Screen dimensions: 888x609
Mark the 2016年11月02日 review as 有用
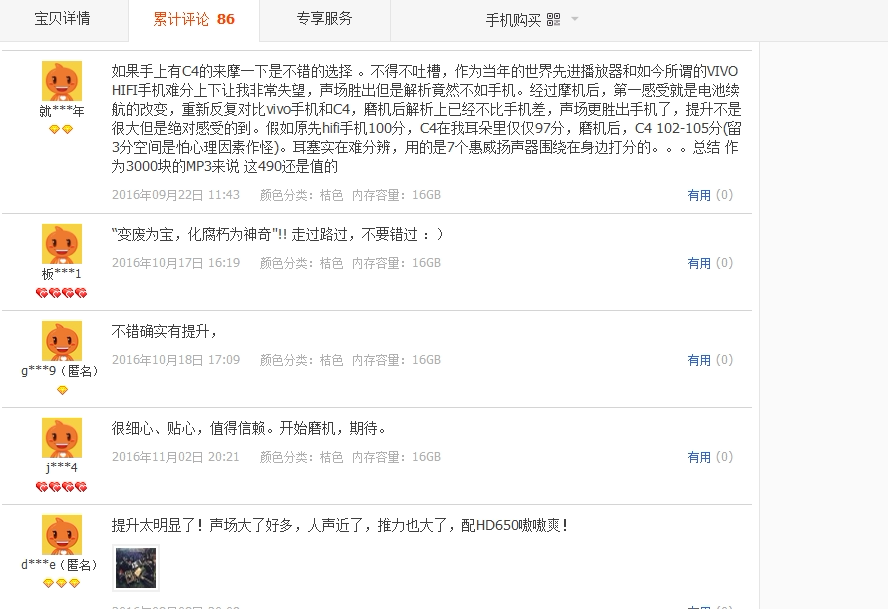(710, 457)
